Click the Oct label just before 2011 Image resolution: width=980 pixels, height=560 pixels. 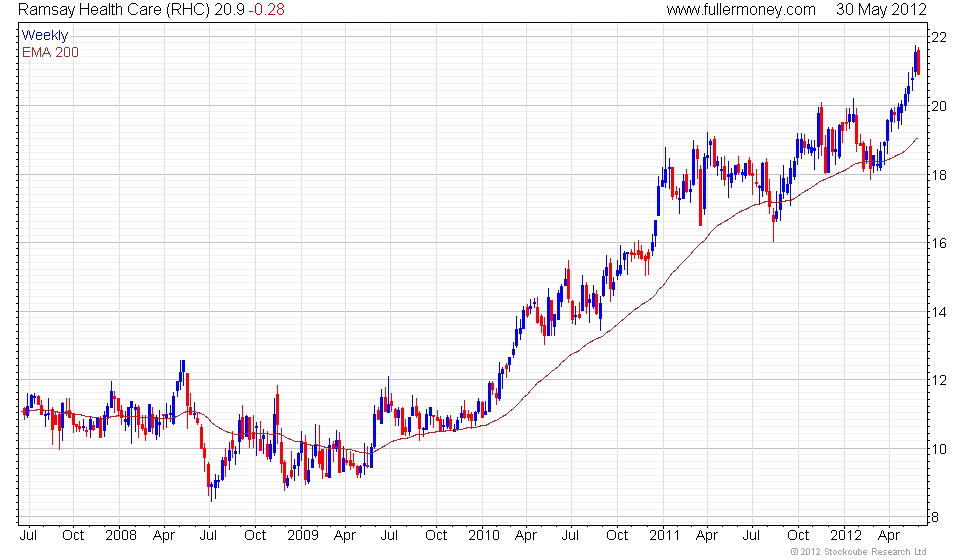617,536
